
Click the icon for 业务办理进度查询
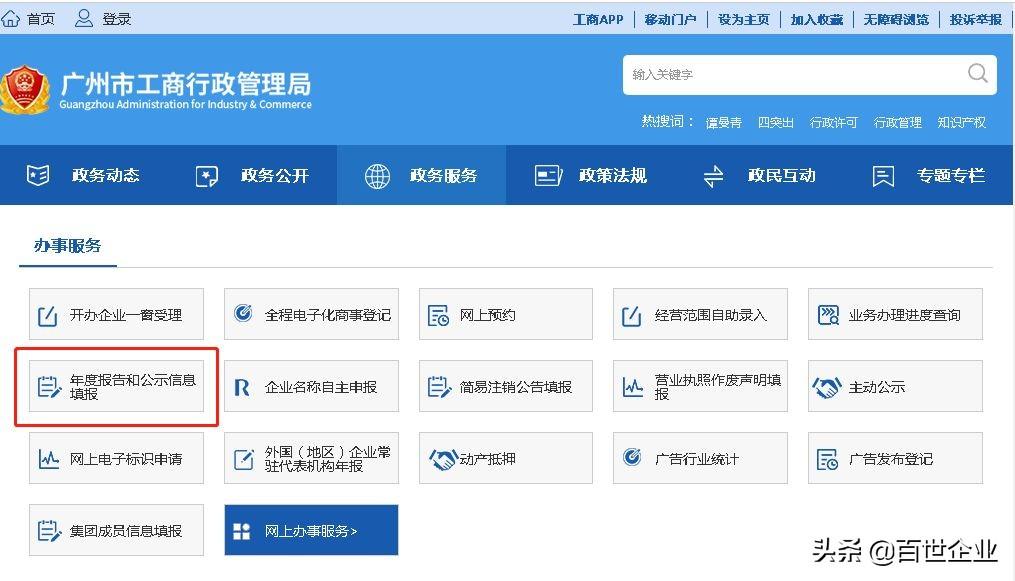(828, 314)
